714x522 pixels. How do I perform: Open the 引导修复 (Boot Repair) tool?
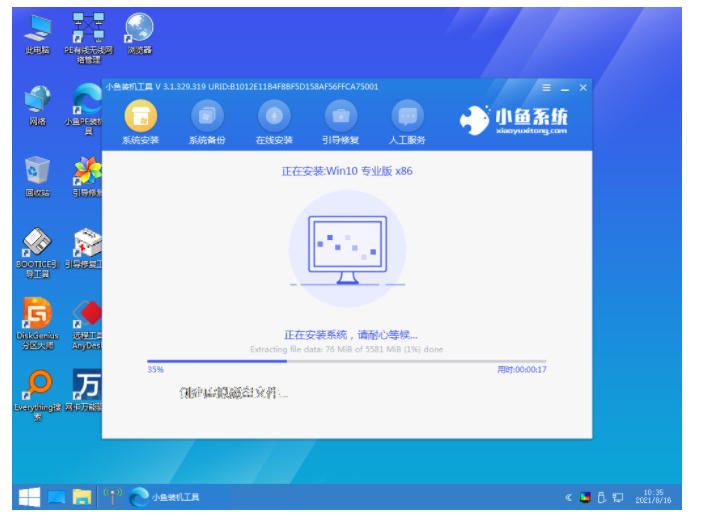pyautogui.click(x=340, y=117)
